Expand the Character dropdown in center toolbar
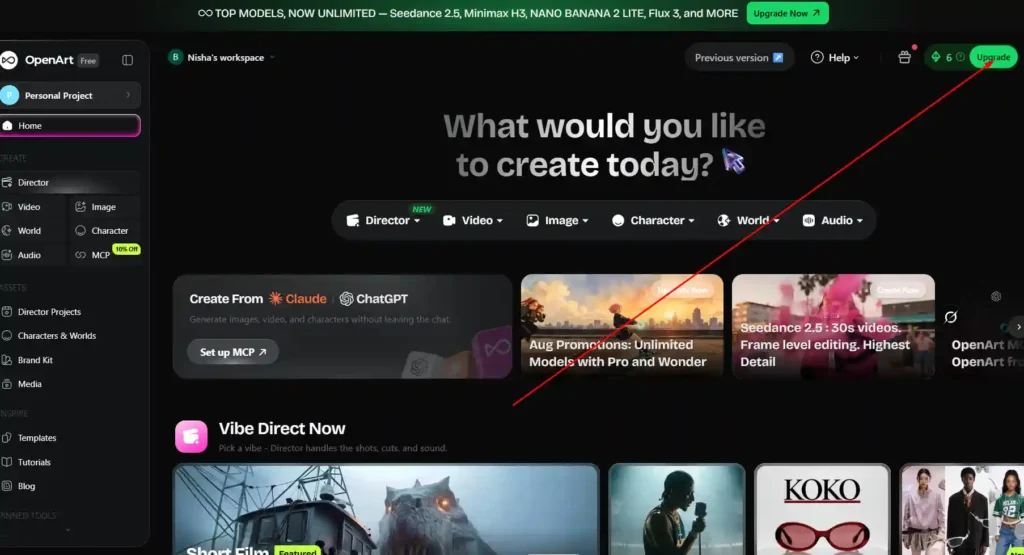 tap(653, 221)
